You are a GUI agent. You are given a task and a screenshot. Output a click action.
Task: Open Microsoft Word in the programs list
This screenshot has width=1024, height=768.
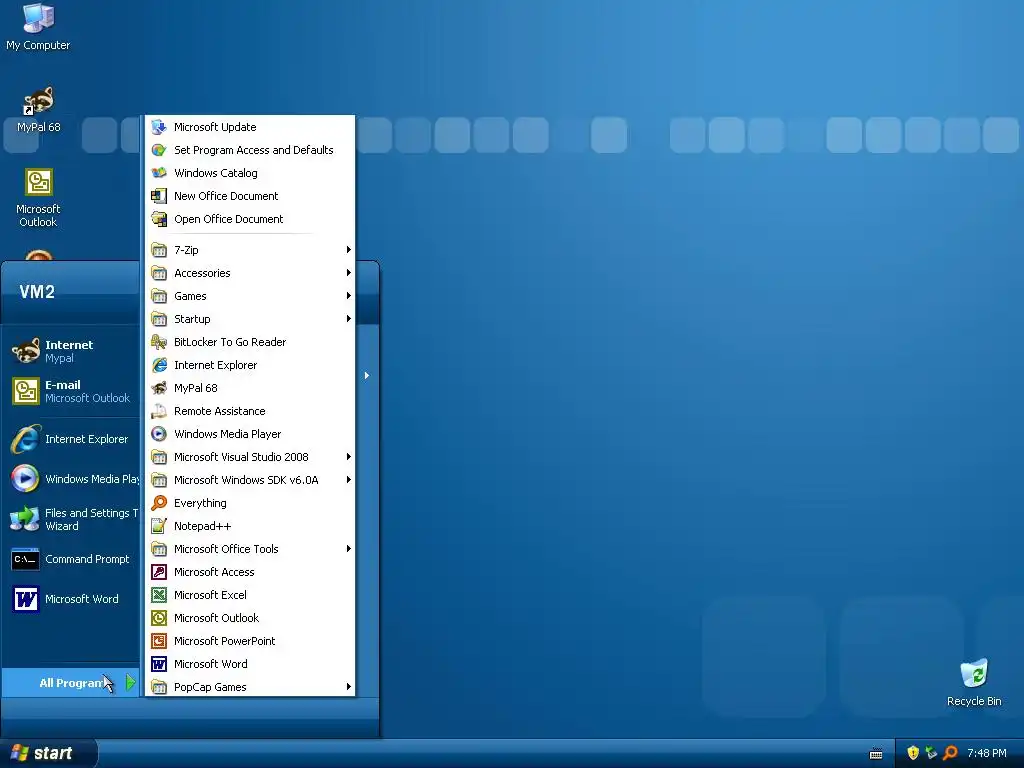(249, 664)
